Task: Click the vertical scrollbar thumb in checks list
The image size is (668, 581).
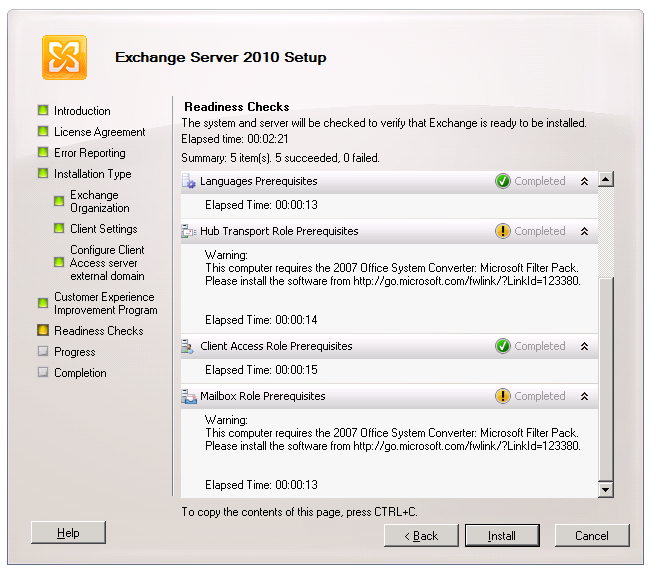Action: pos(606,379)
